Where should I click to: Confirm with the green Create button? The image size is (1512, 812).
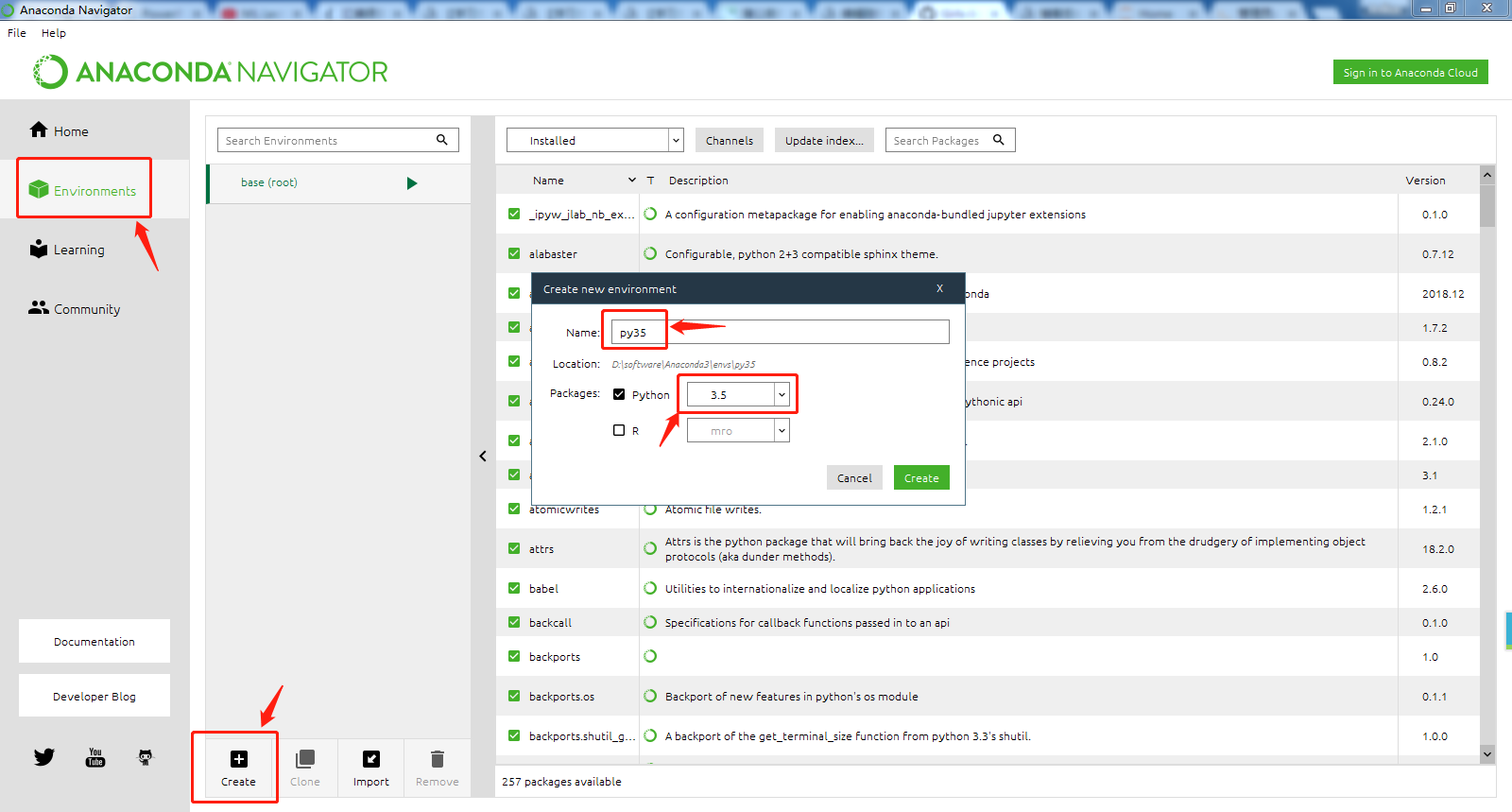(921, 477)
